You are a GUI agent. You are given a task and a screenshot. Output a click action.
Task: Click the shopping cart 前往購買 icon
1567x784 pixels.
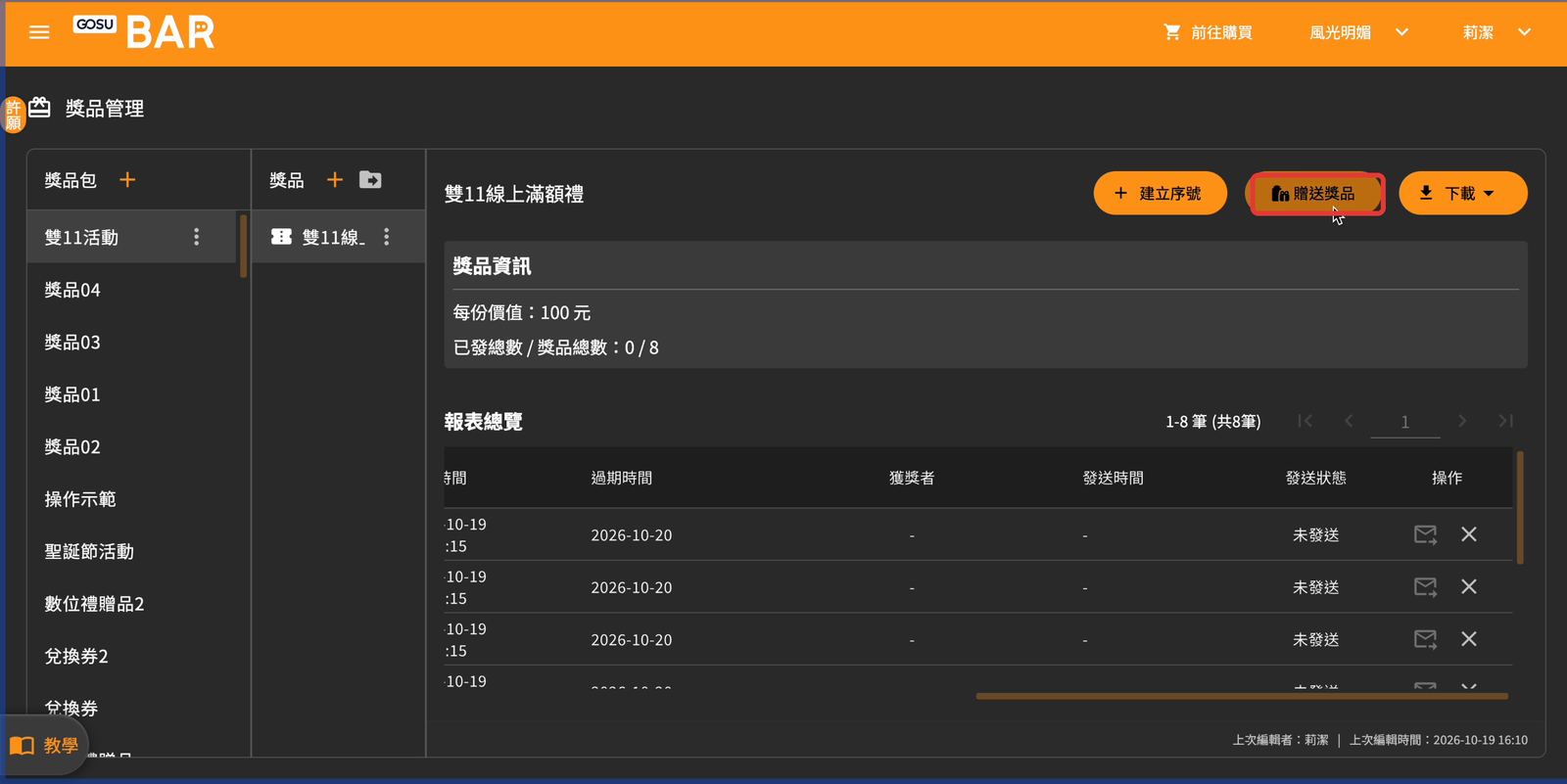pos(1171,32)
